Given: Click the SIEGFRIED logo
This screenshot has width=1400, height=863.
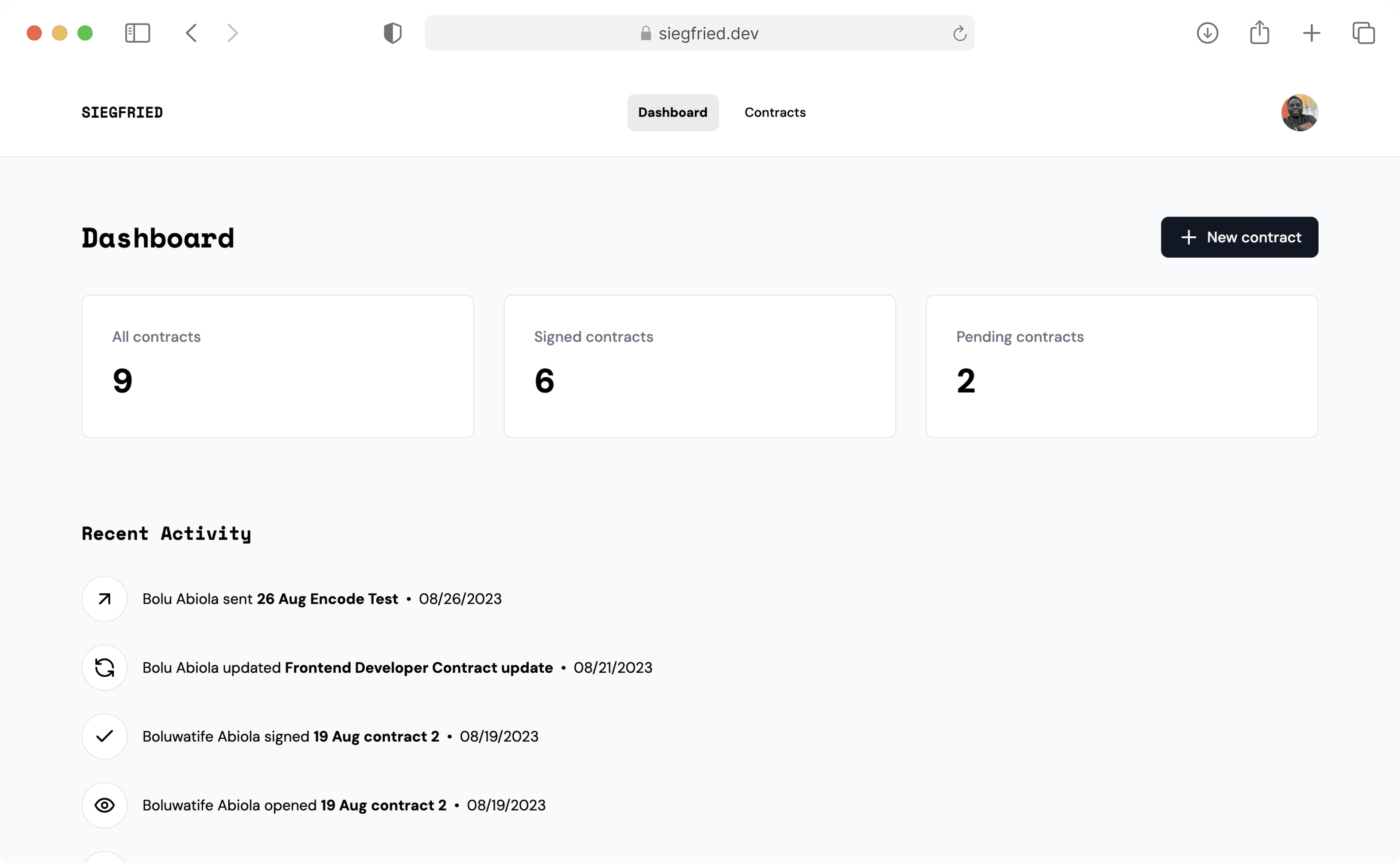Looking at the screenshot, I should click(122, 112).
